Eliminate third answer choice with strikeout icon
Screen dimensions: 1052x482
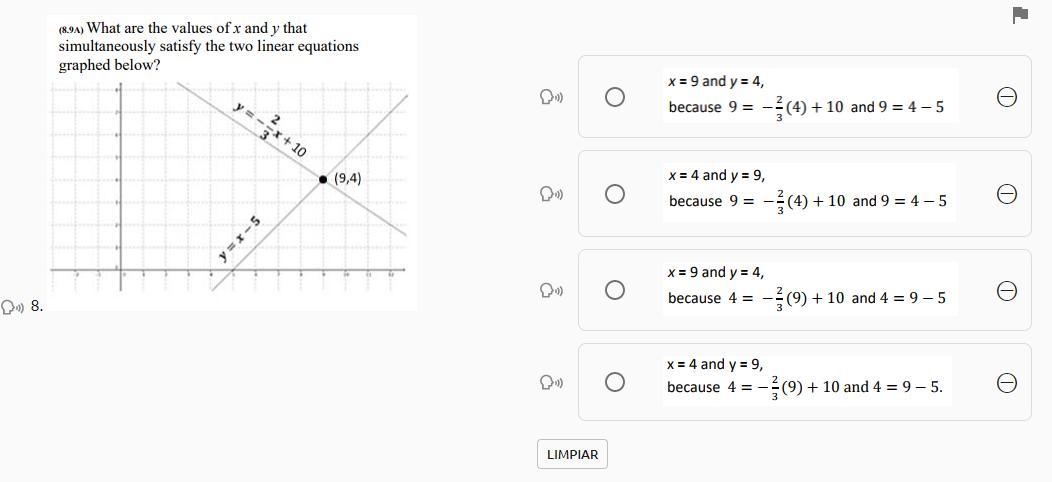(x=1007, y=290)
